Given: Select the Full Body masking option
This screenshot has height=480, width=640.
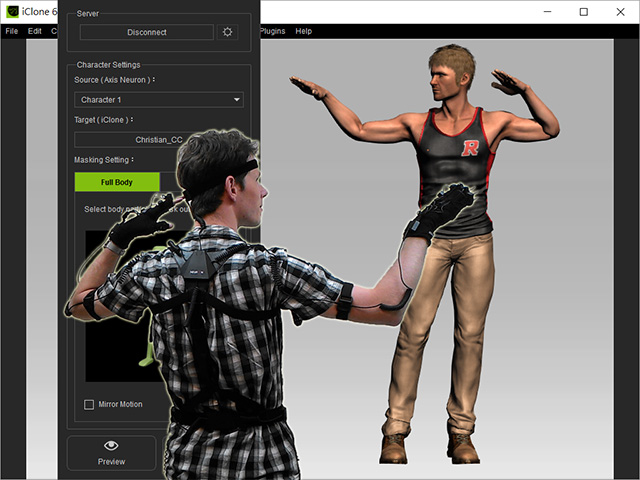Looking at the screenshot, I should (x=117, y=182).
